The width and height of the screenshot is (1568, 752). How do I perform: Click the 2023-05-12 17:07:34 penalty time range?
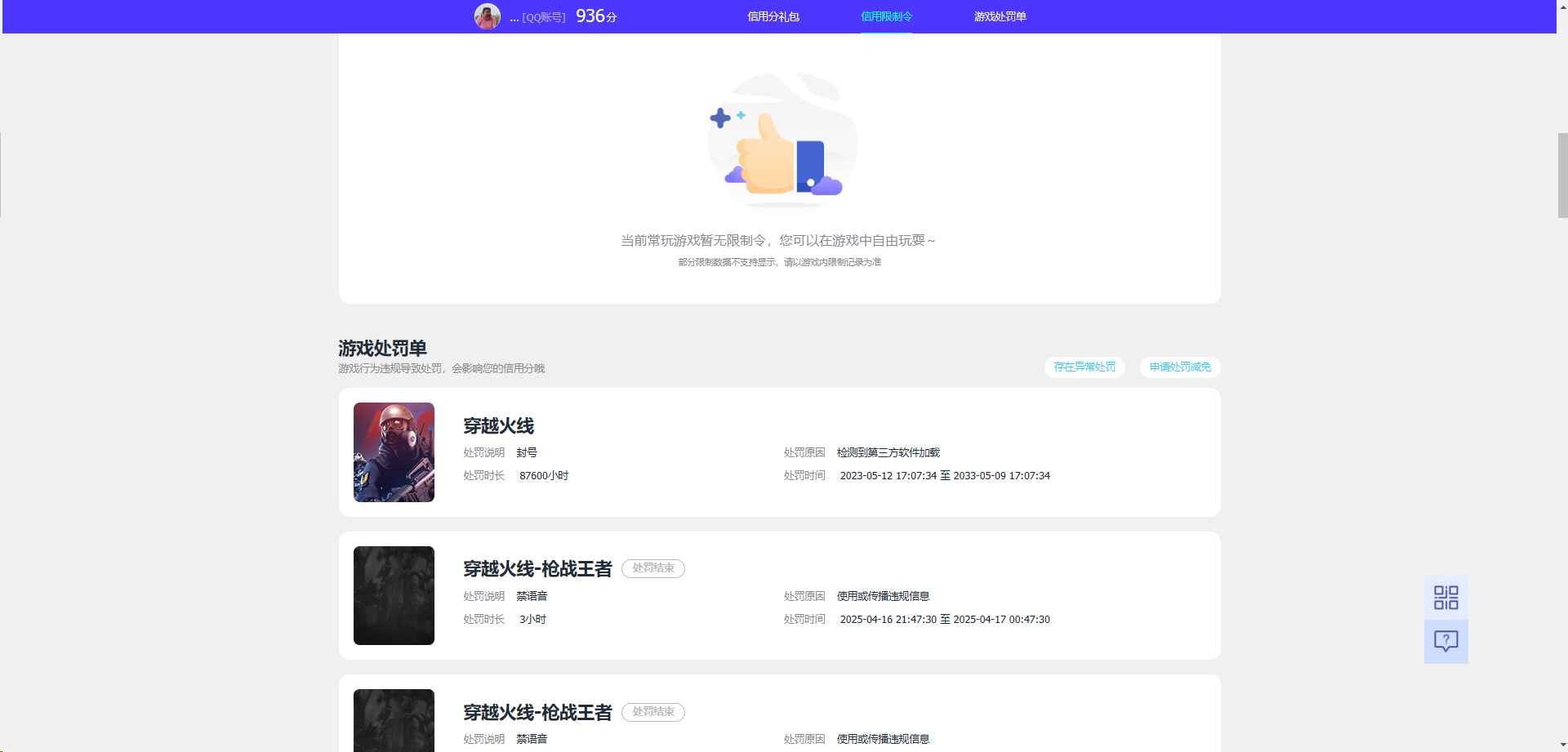point(945,476)
